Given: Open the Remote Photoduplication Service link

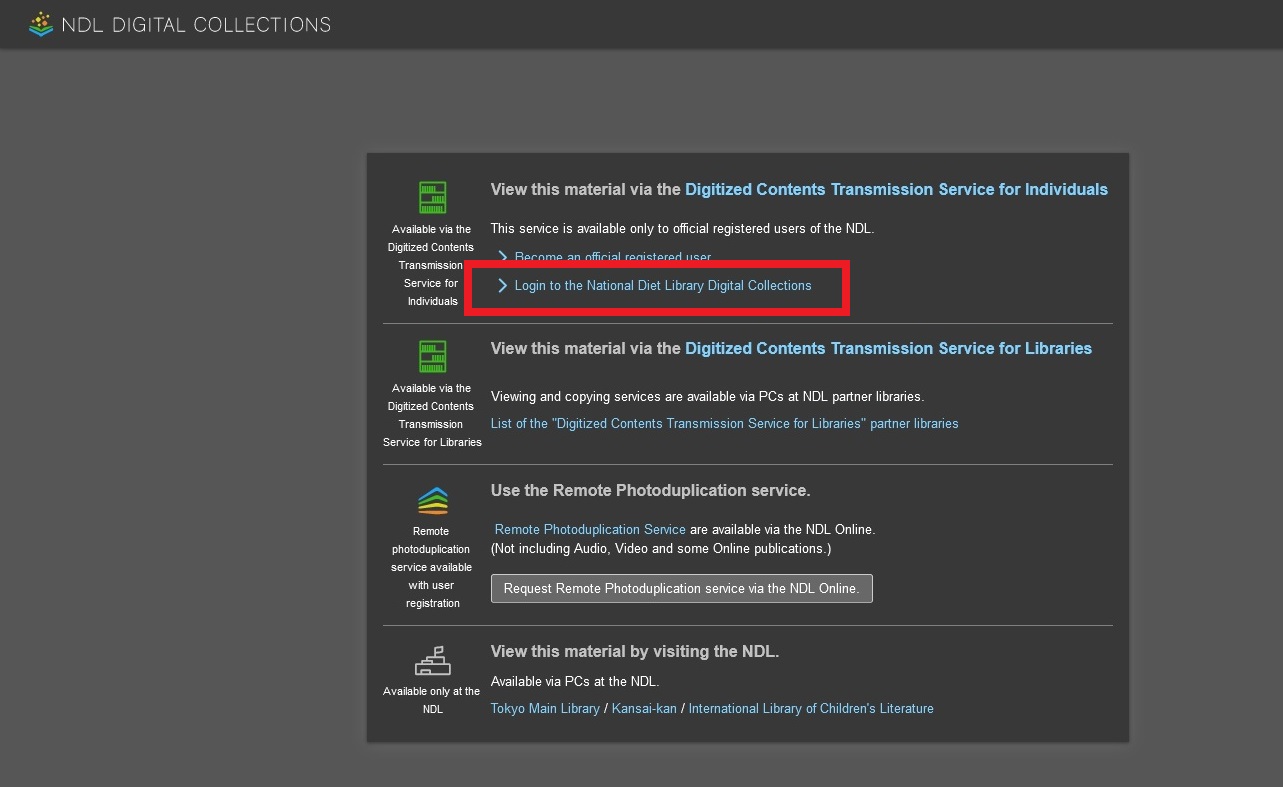Looking at the screenshot, I should [590, 529].
